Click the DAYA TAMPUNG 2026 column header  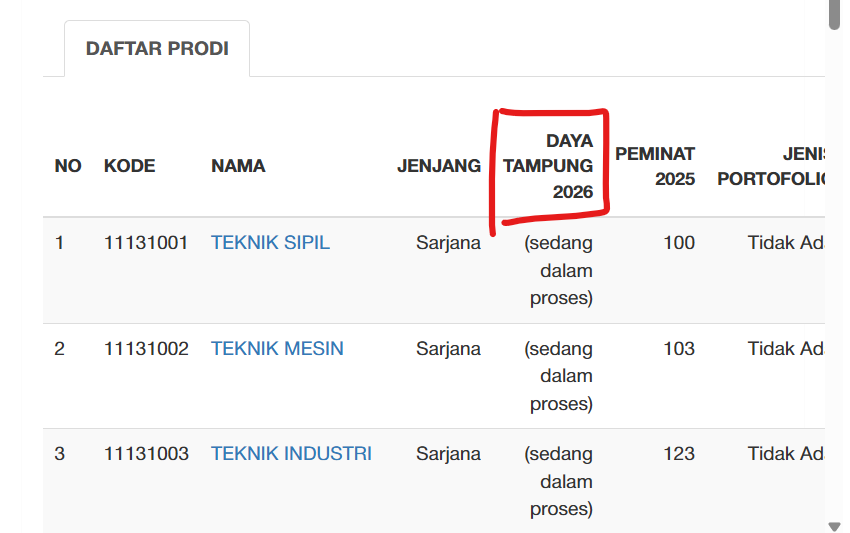click(x=548, y=166)
